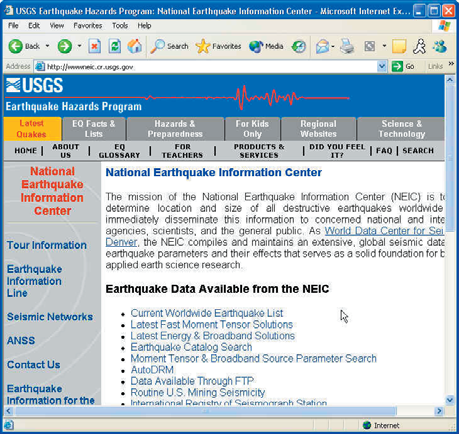
Task: Open the File menu
Action: (x=13, y=26)
